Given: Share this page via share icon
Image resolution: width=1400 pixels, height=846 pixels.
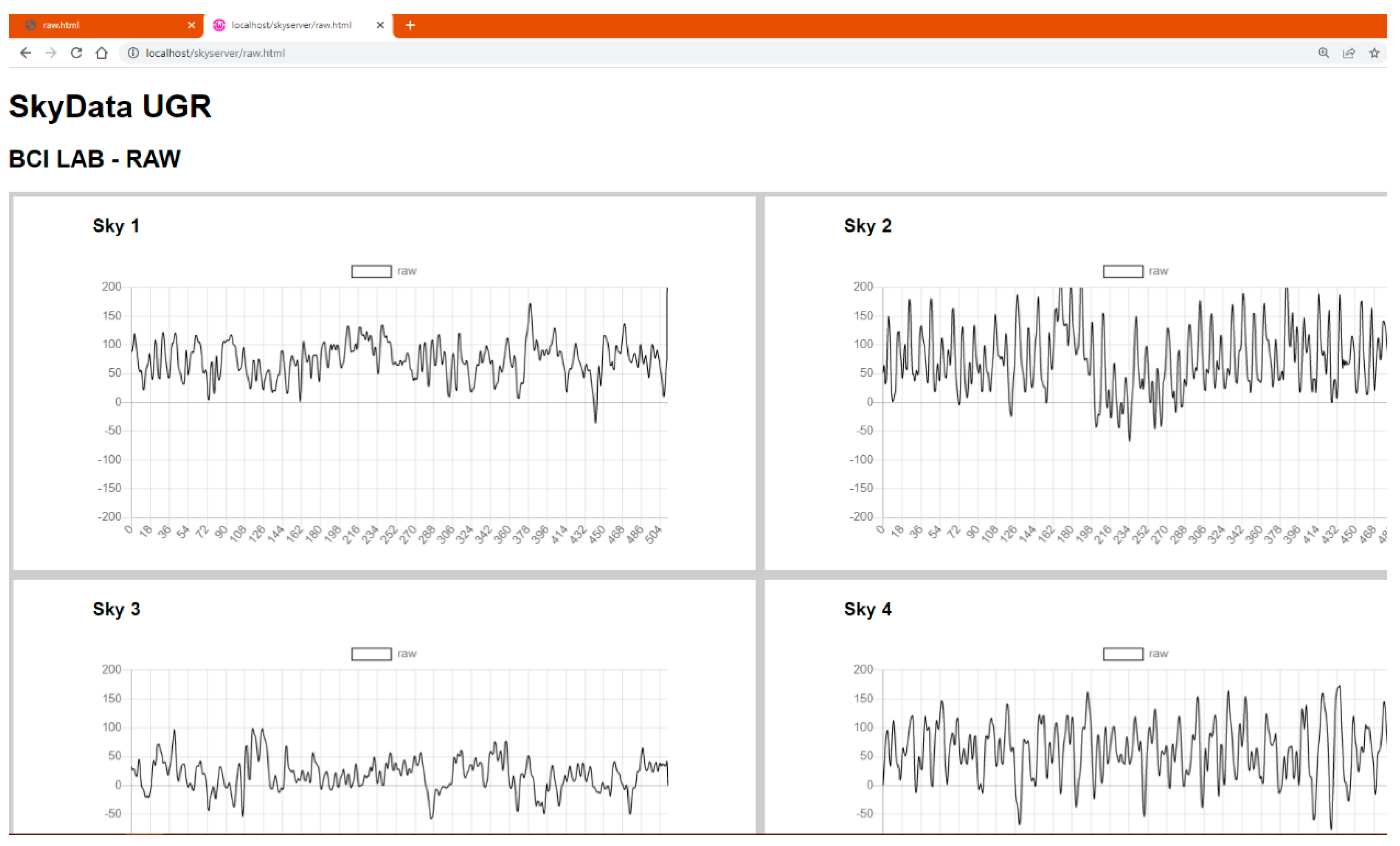Looking at the screenshot, I should [1349, 53].
